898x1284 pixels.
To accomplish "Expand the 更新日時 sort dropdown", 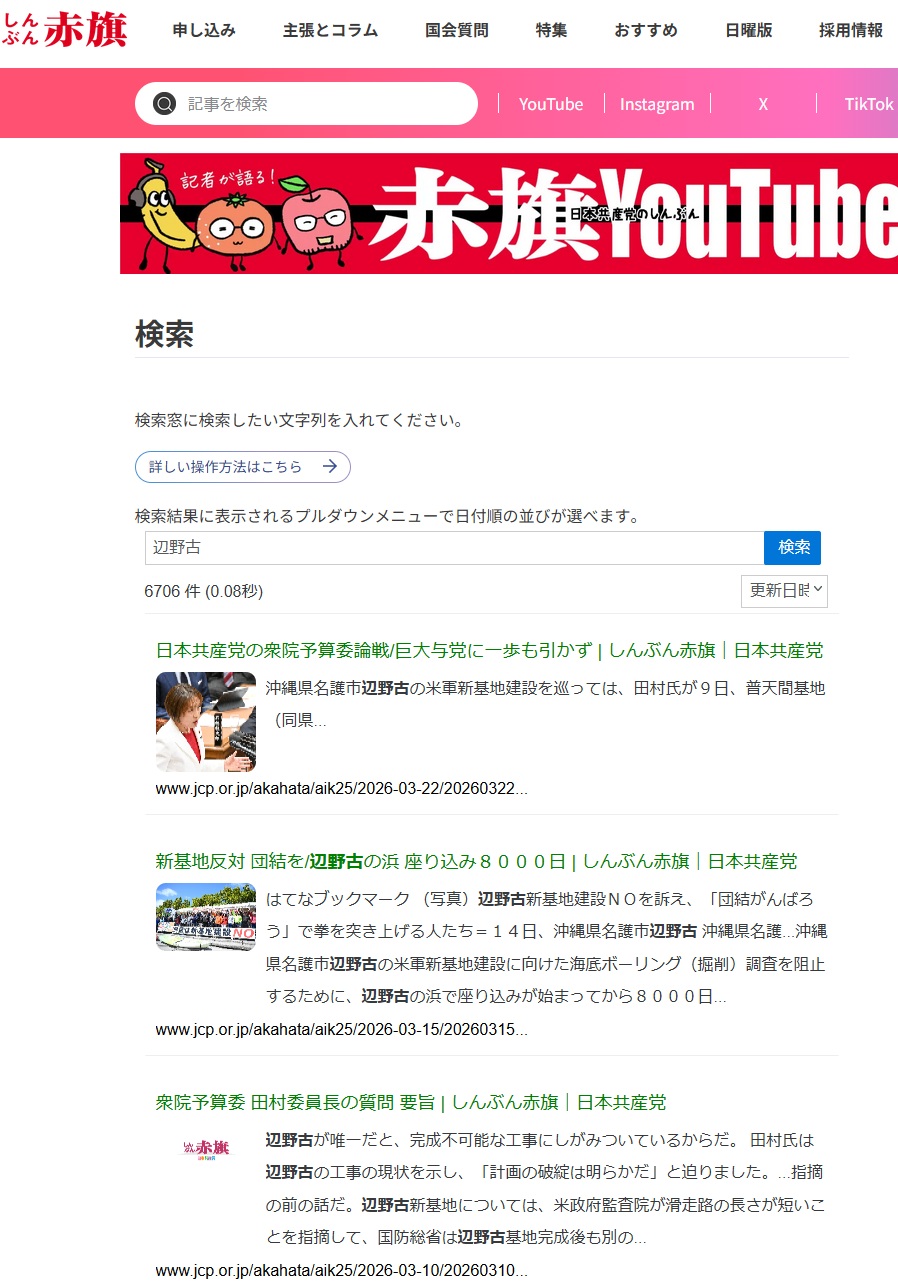I will tap(784, 591).
